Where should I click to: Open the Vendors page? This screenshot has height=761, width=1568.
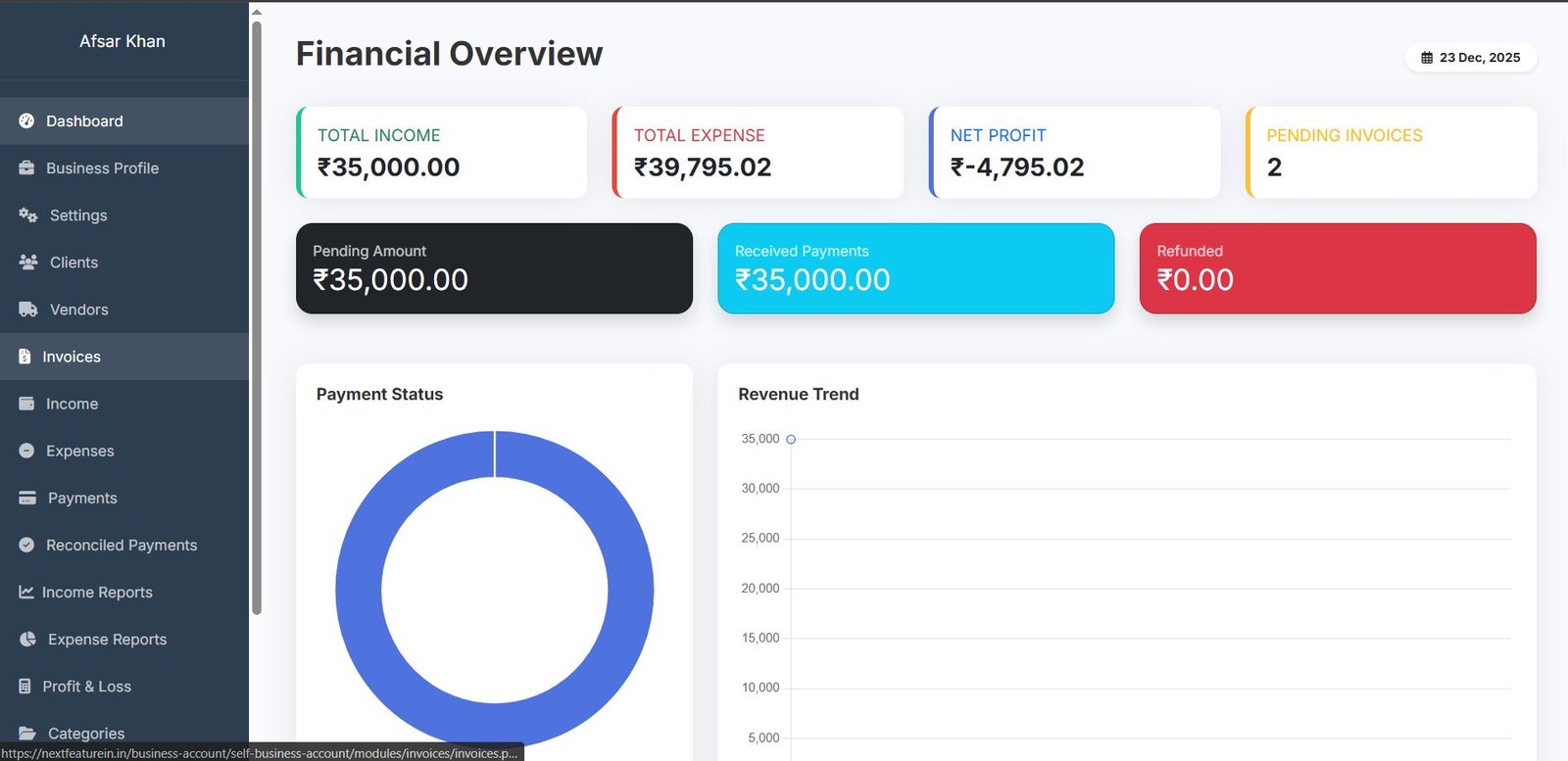pos(124,309)
